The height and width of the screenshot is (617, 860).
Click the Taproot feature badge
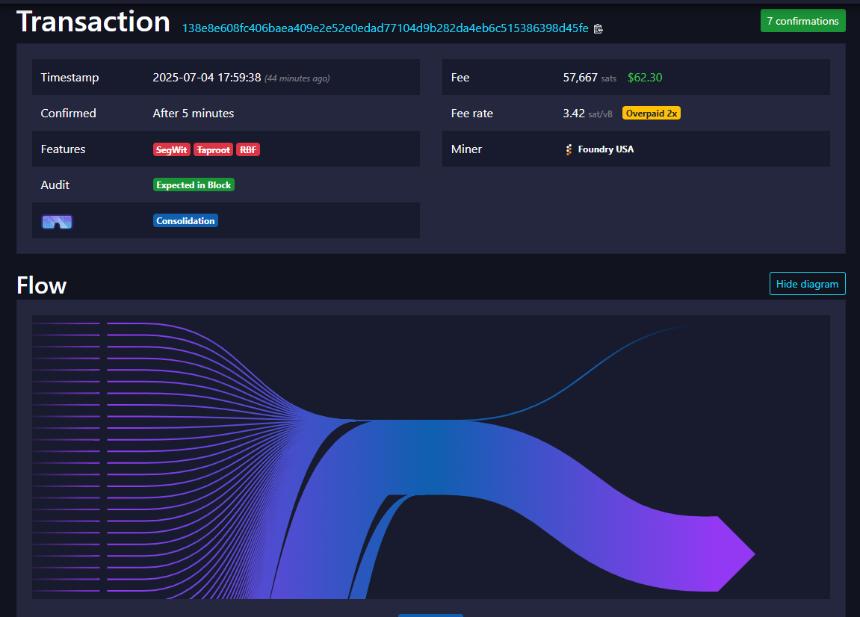point(212,149)
